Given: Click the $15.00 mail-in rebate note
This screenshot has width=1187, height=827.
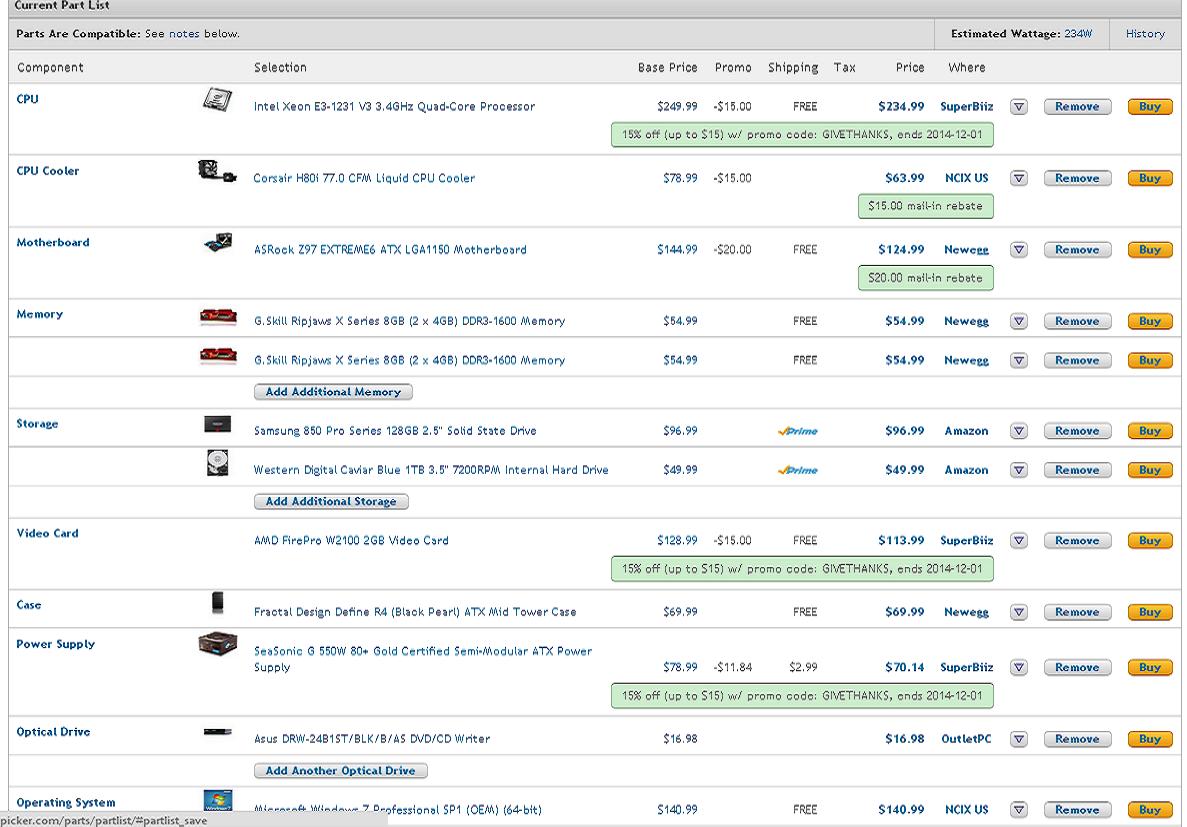Looking at the screenshot, I should click(x=926, y=206).
